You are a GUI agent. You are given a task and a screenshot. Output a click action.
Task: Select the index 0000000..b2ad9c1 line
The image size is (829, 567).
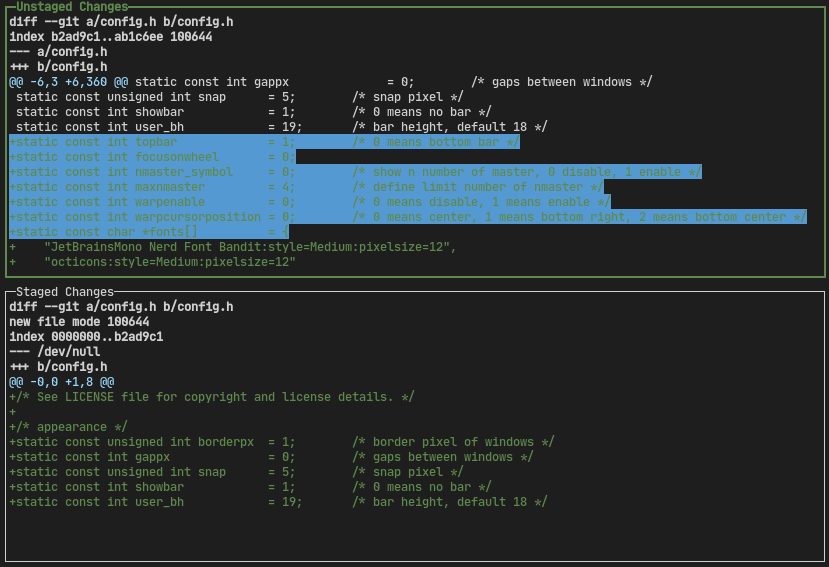point(86,337)
